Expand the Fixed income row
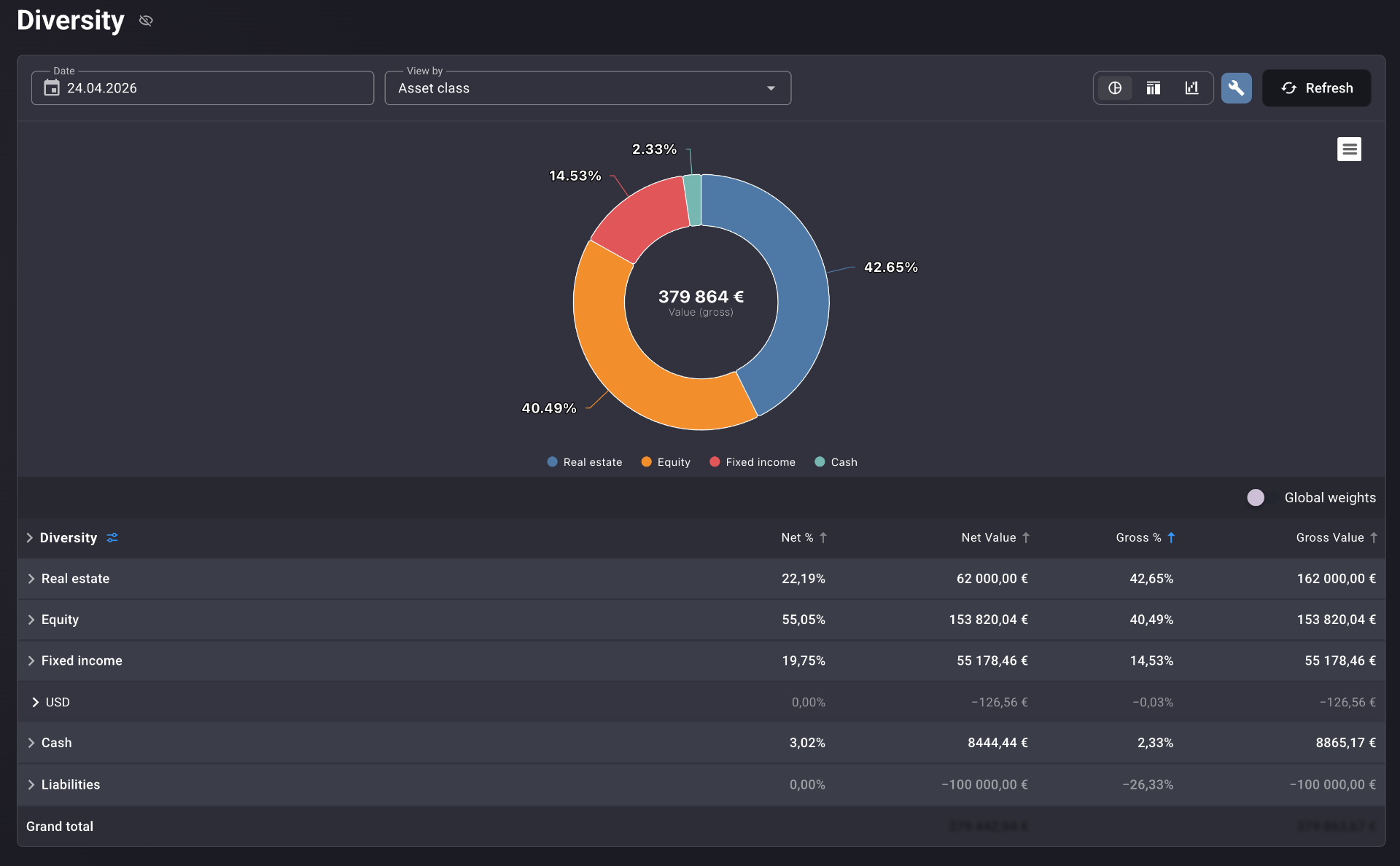 31,661
